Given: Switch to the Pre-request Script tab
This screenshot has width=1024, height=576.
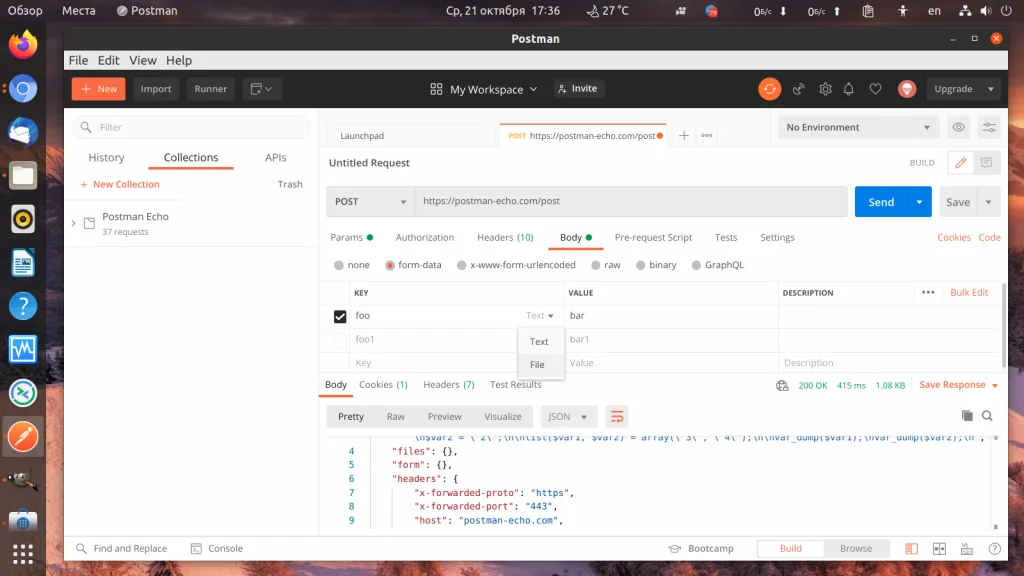Looking at the screenshot, I should coord(653,238).
